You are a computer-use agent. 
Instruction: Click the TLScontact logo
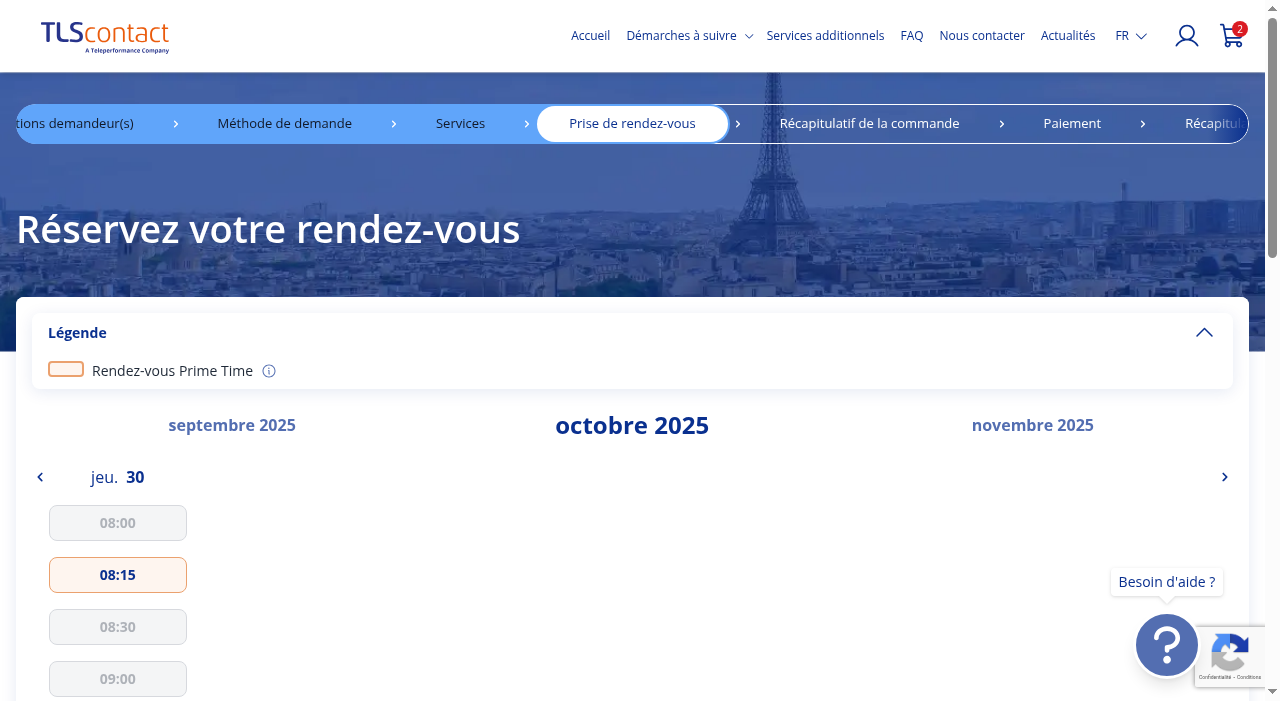pos(105,37)
